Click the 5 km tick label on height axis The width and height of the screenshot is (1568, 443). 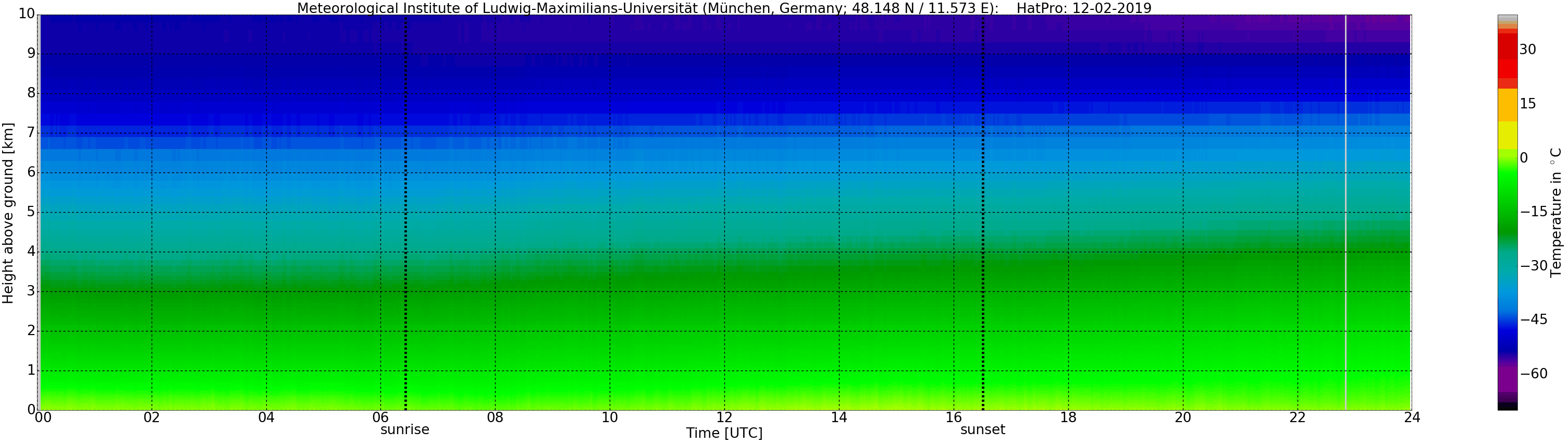(31, 212)
